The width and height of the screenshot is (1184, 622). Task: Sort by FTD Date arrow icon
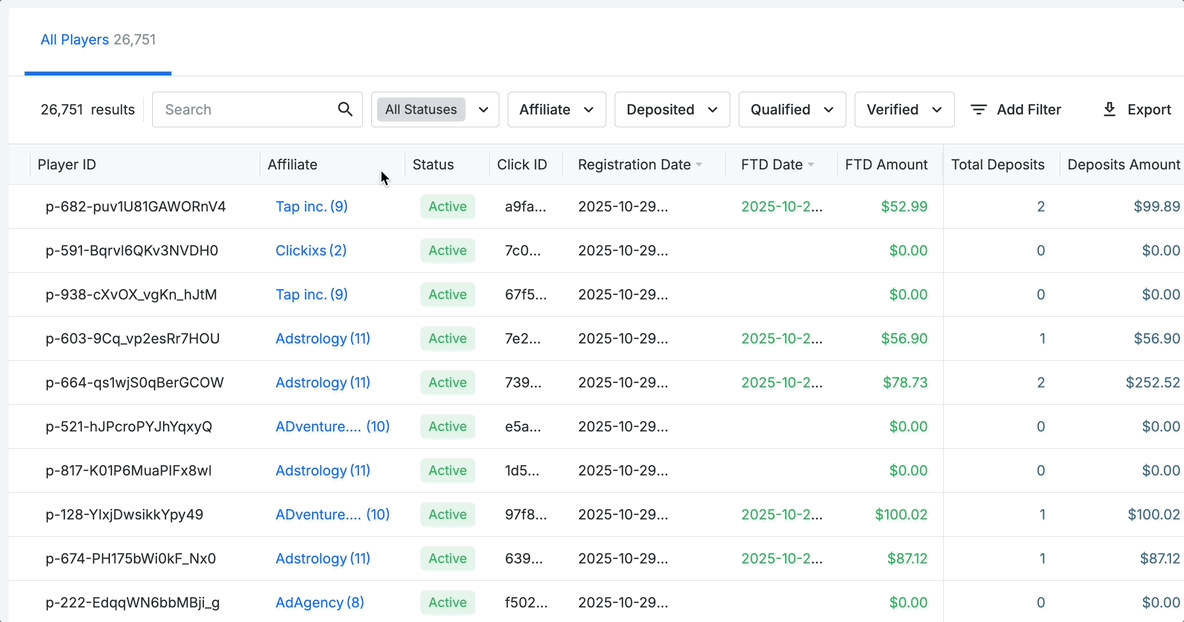pyautogui.click(x=811, y=165)
